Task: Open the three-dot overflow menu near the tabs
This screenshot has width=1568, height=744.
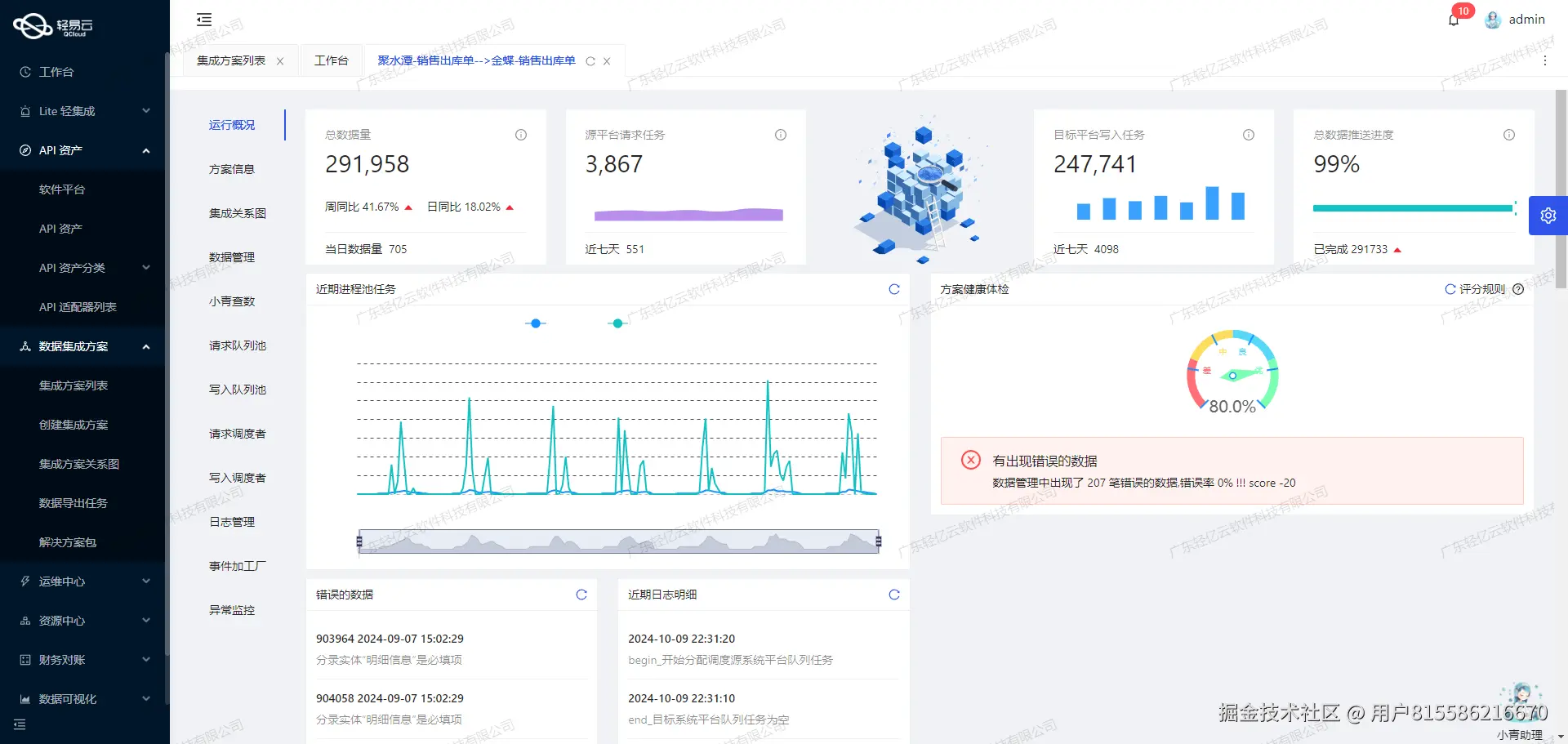Action: [1544, 60]
